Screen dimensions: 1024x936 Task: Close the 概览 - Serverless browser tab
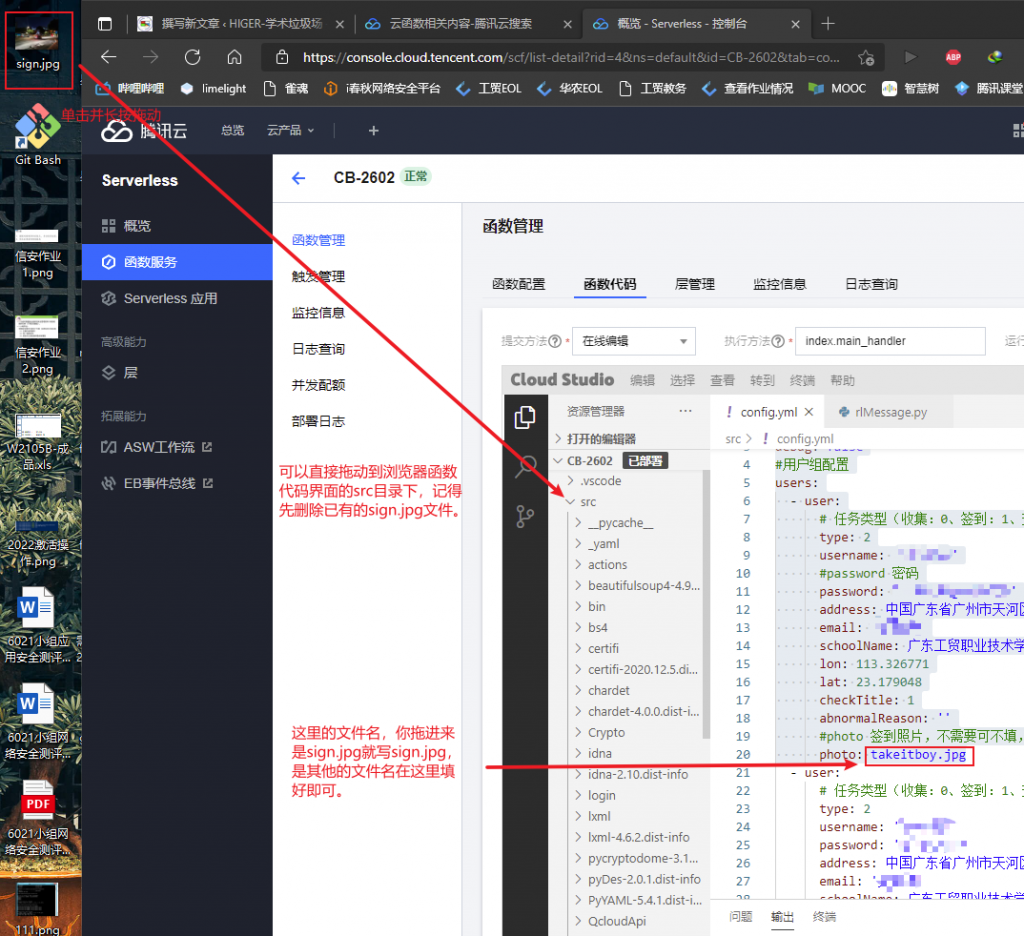795,24
